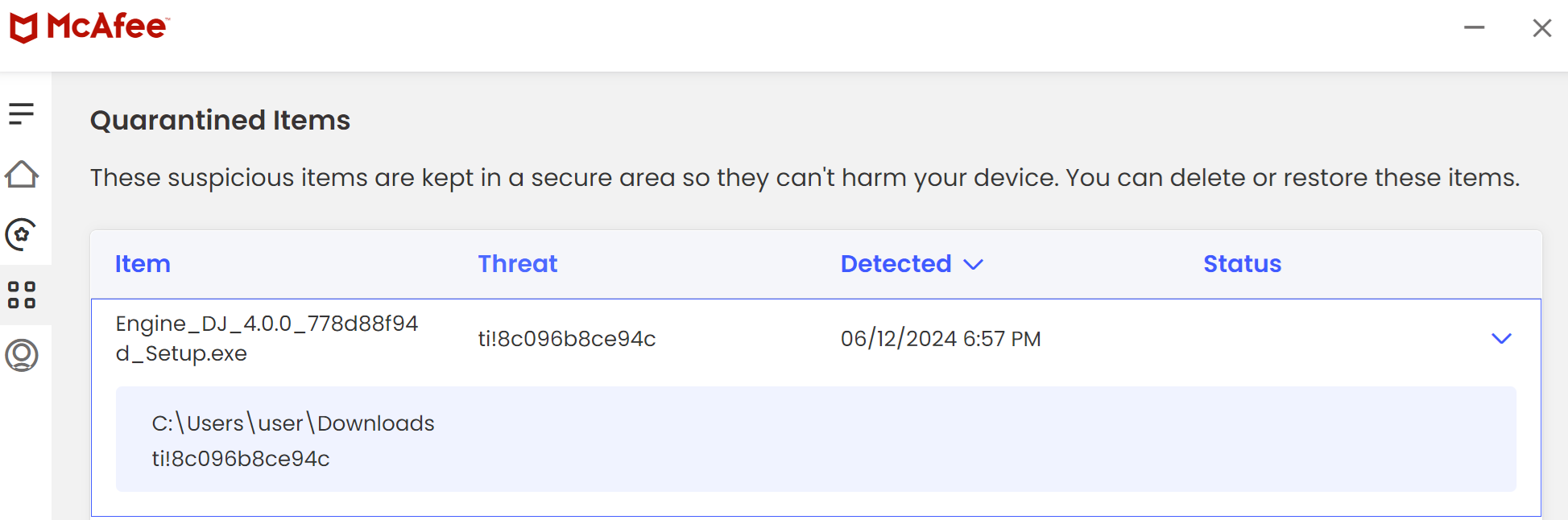
Task: Toggle the Detected column sort arrow
Action: (x=973, y=265)
